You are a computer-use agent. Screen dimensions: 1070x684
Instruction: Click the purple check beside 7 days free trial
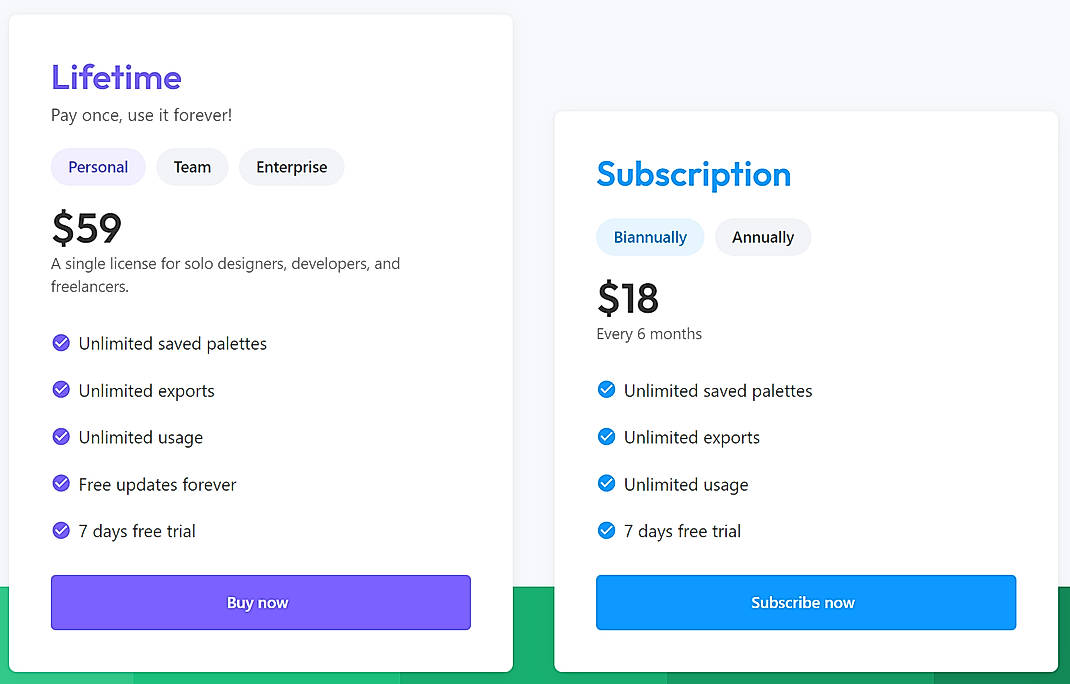click(x=61, y=531)
